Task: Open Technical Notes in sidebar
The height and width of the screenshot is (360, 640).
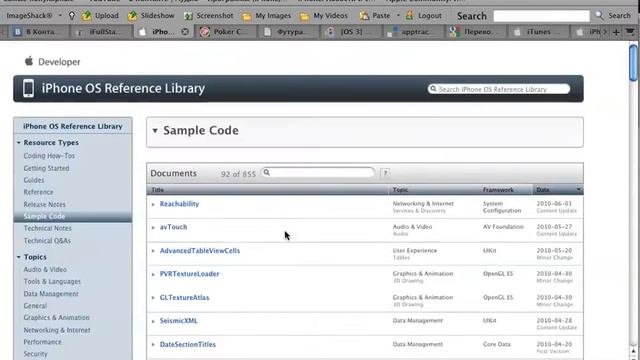Action: 47,228
